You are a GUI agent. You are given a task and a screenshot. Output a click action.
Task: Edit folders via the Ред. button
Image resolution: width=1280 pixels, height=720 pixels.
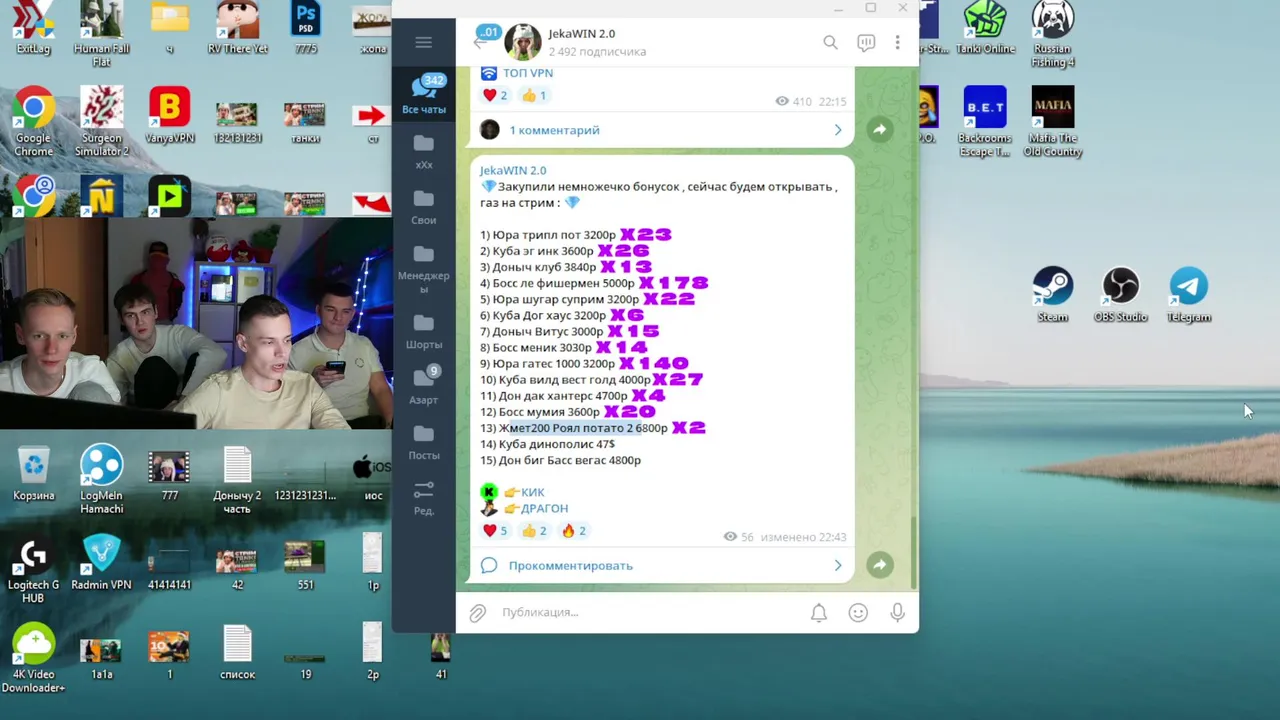pos(423,497)
